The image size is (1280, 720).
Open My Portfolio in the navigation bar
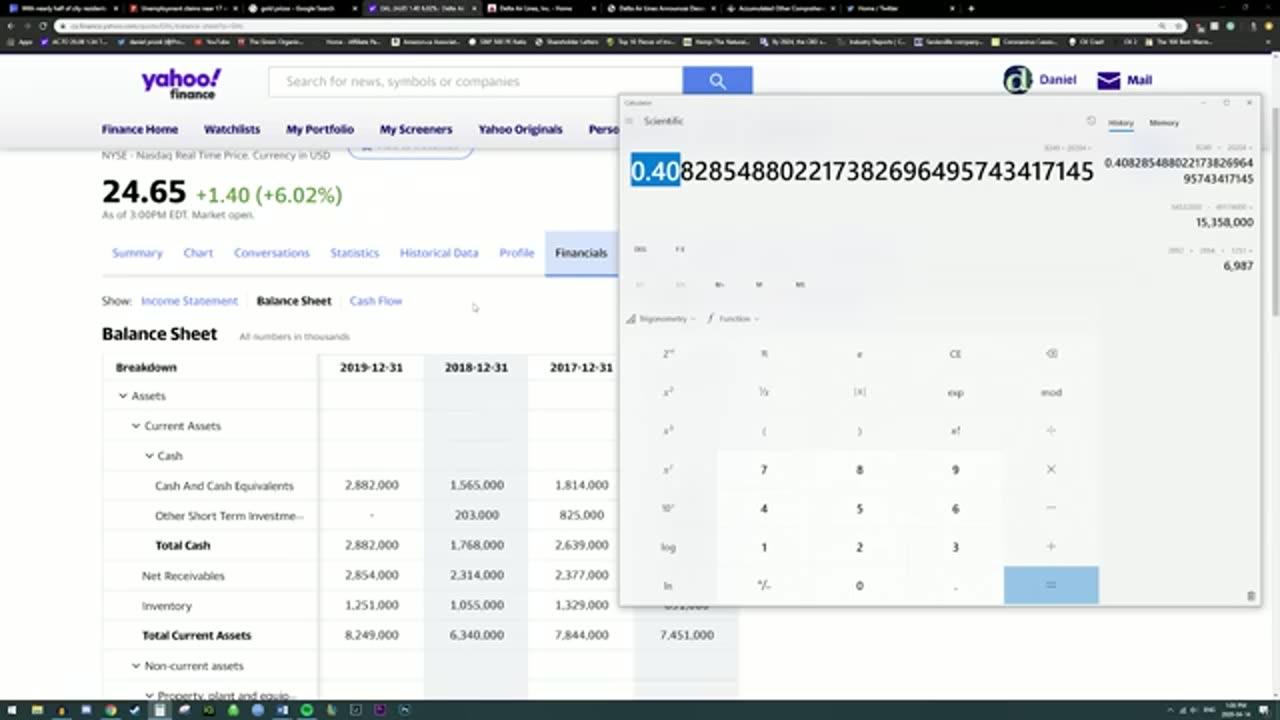[x=320, y=129]
